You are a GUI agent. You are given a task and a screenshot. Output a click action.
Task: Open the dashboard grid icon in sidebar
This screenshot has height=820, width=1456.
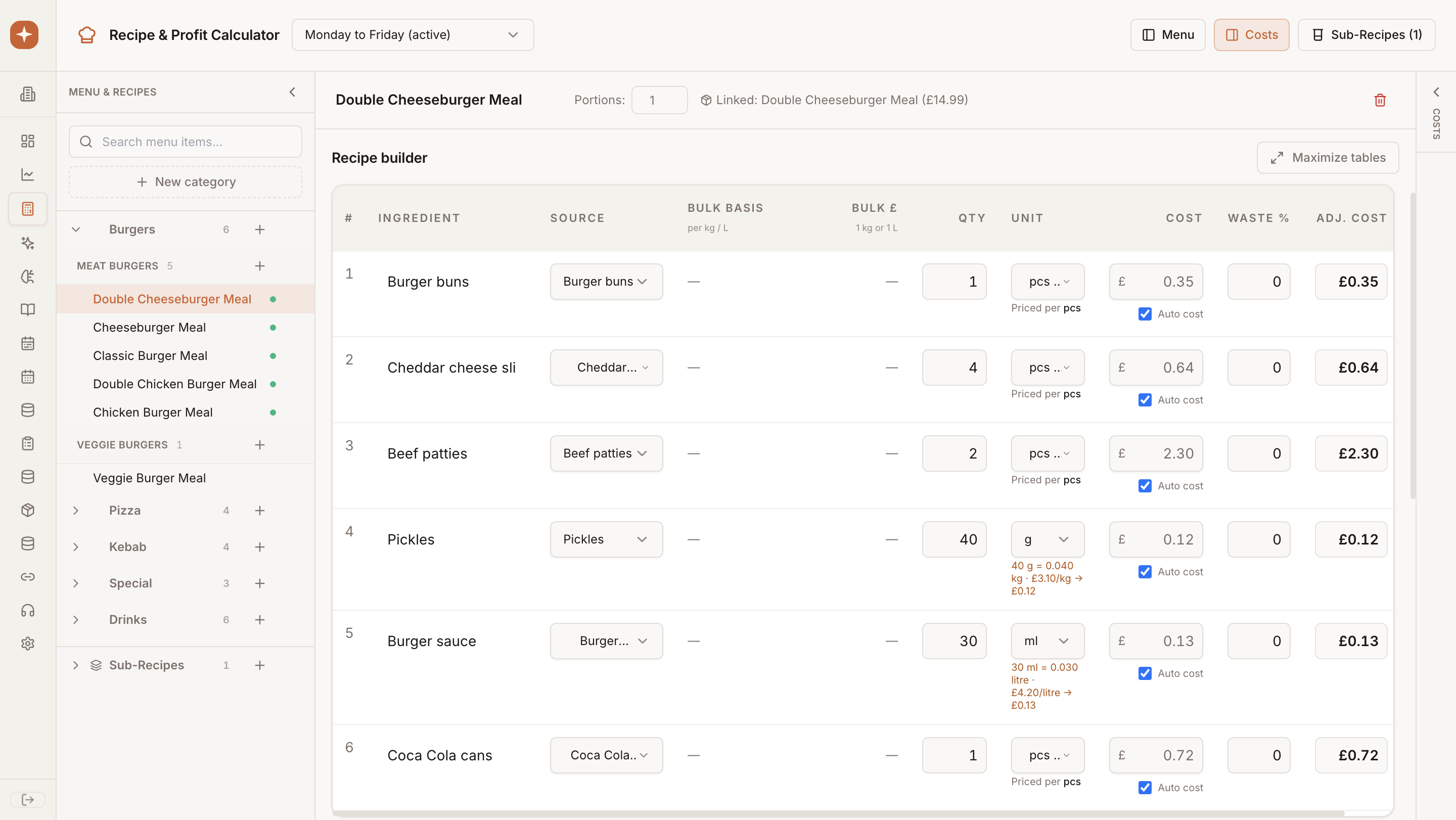click(28, 141)
